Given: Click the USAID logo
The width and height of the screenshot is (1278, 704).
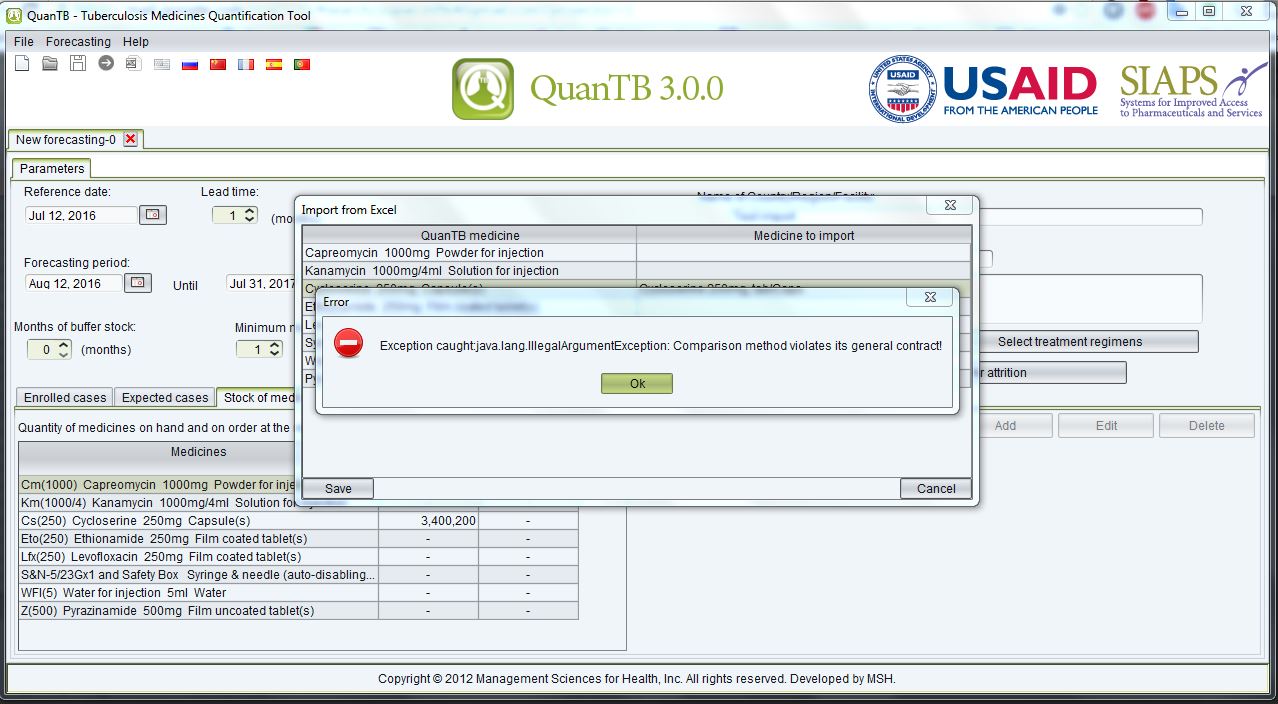Looking at the screenshot, I should click(x=983, y=89).
